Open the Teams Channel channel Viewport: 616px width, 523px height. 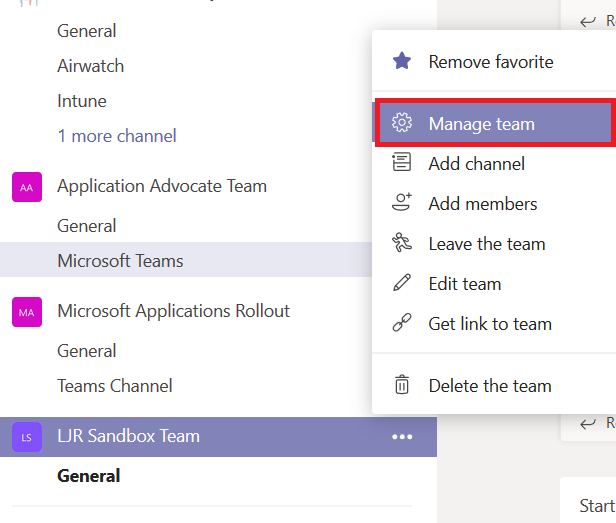coord(115,385)
